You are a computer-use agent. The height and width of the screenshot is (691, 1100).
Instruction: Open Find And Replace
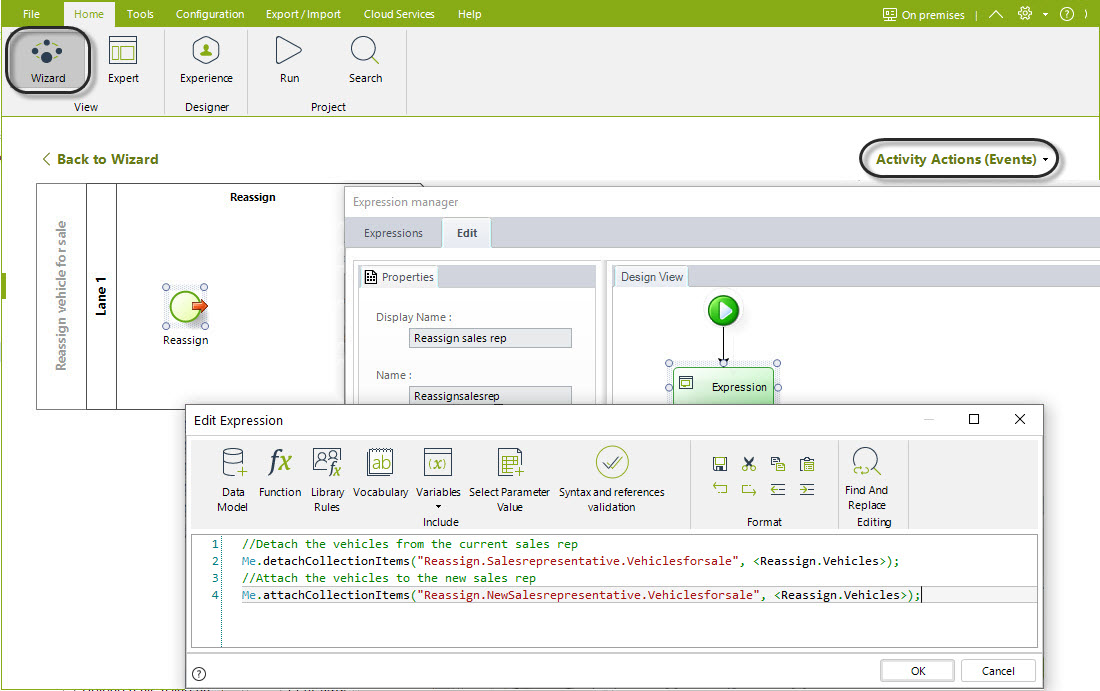coord(866,479)
